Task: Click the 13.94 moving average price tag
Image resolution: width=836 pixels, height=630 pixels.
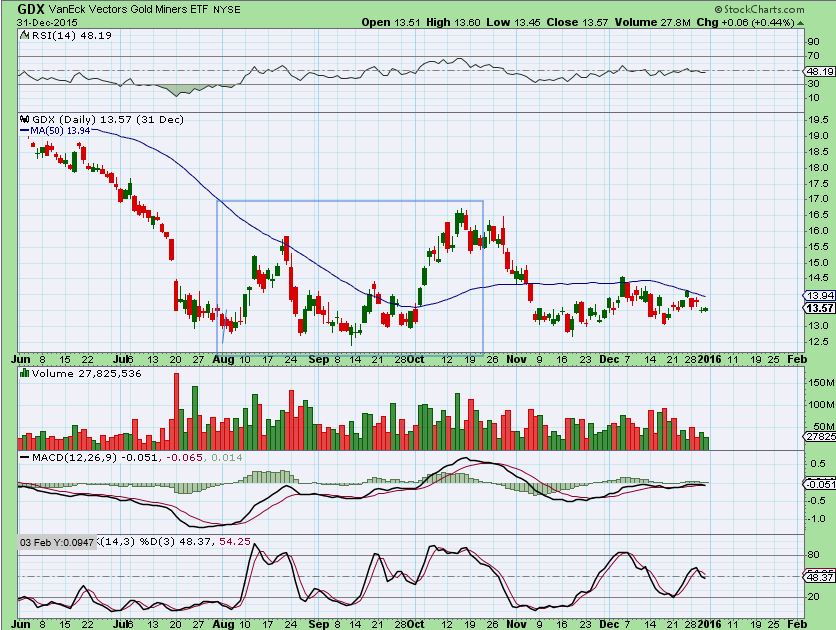Action: pos(819,295)
